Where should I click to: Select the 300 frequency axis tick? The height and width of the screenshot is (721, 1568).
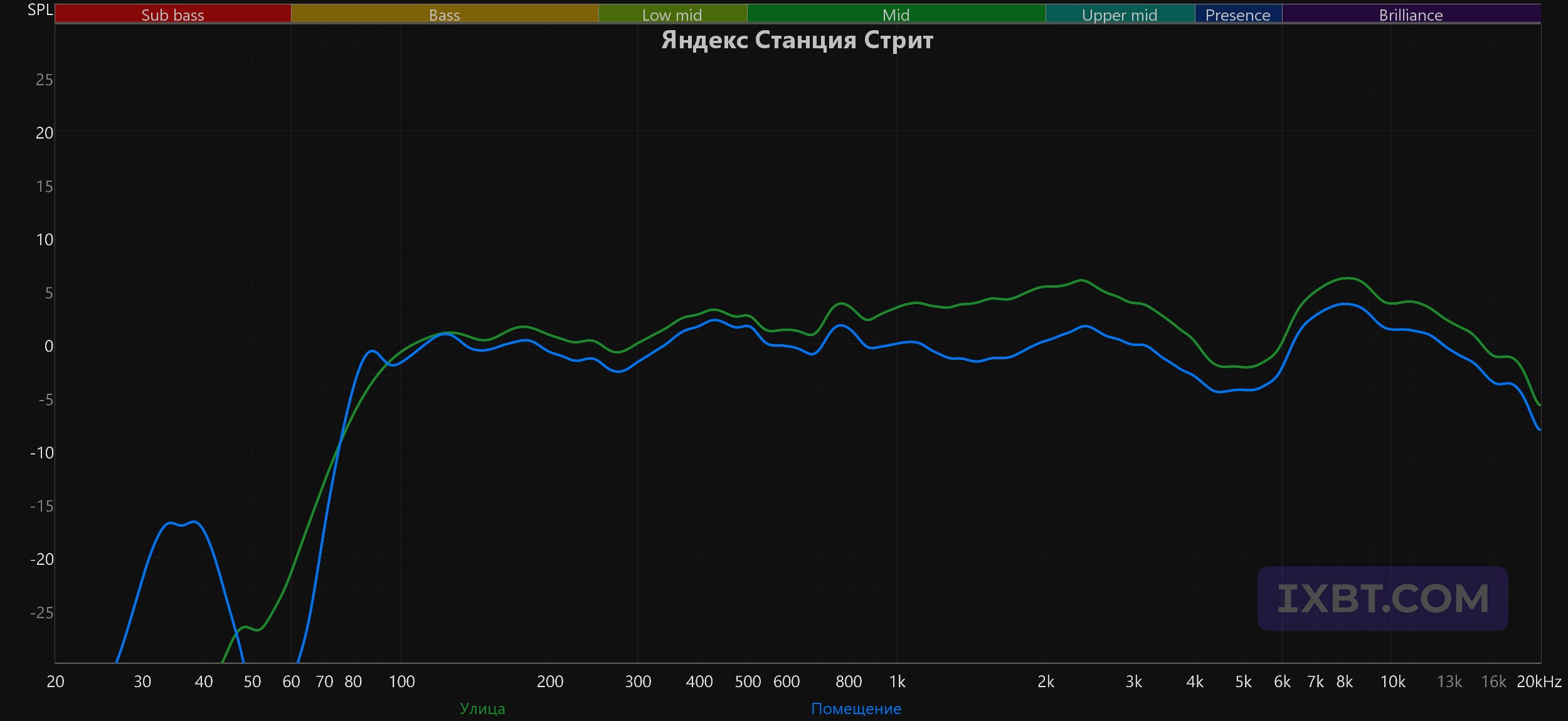click(638, 682)
